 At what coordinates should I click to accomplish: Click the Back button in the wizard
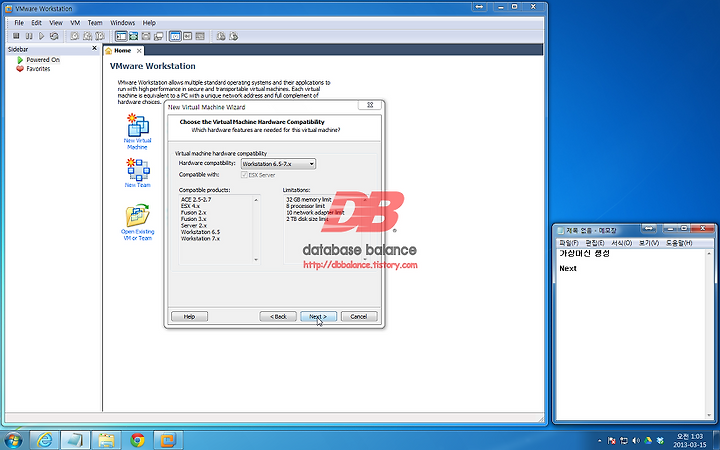pyautogui.click(x=278, y=316)
